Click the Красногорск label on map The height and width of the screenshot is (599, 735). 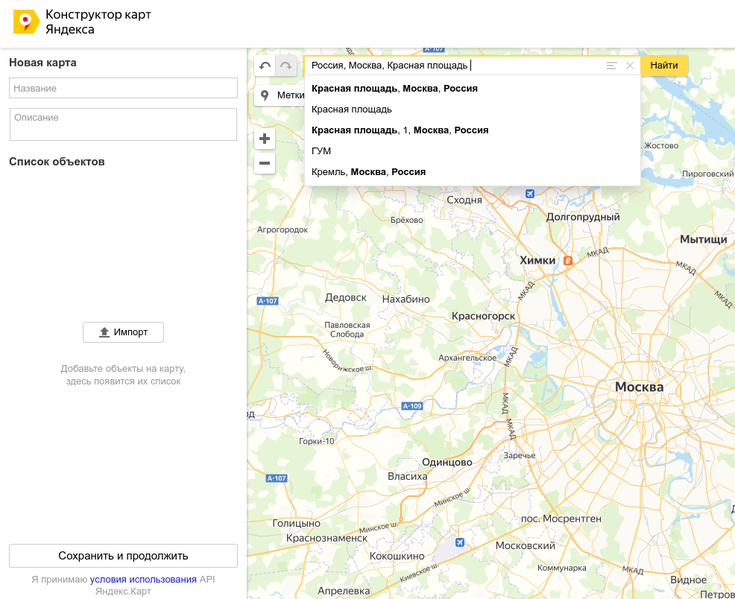pyautogui.click(x=483, y=316)
